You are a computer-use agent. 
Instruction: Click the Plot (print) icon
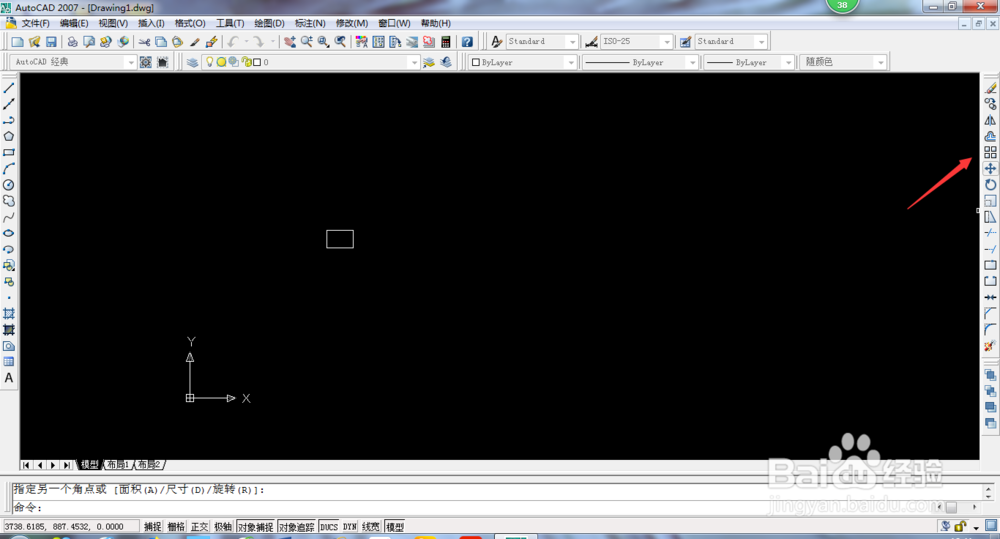pos(72,42)
